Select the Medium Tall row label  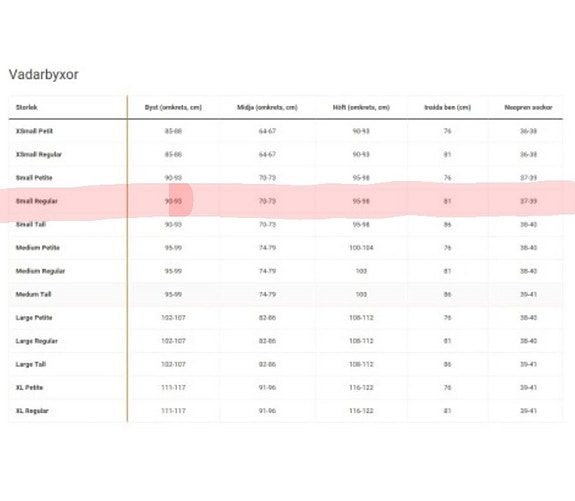tap(33, 294)
